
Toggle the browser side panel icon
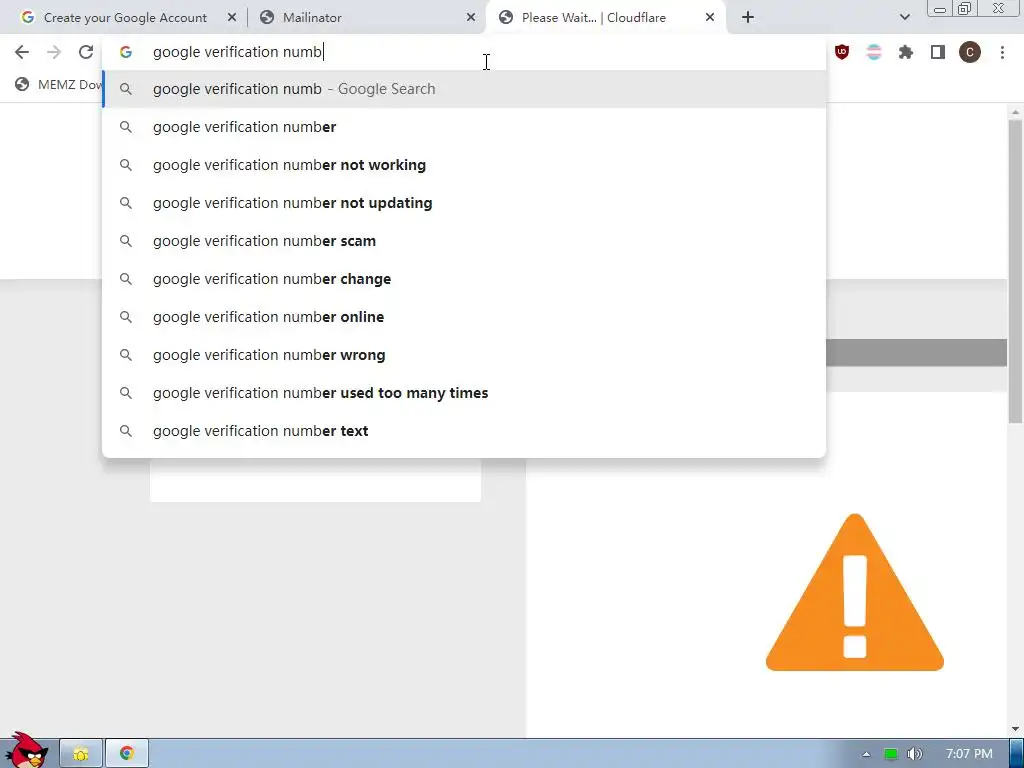938,52
